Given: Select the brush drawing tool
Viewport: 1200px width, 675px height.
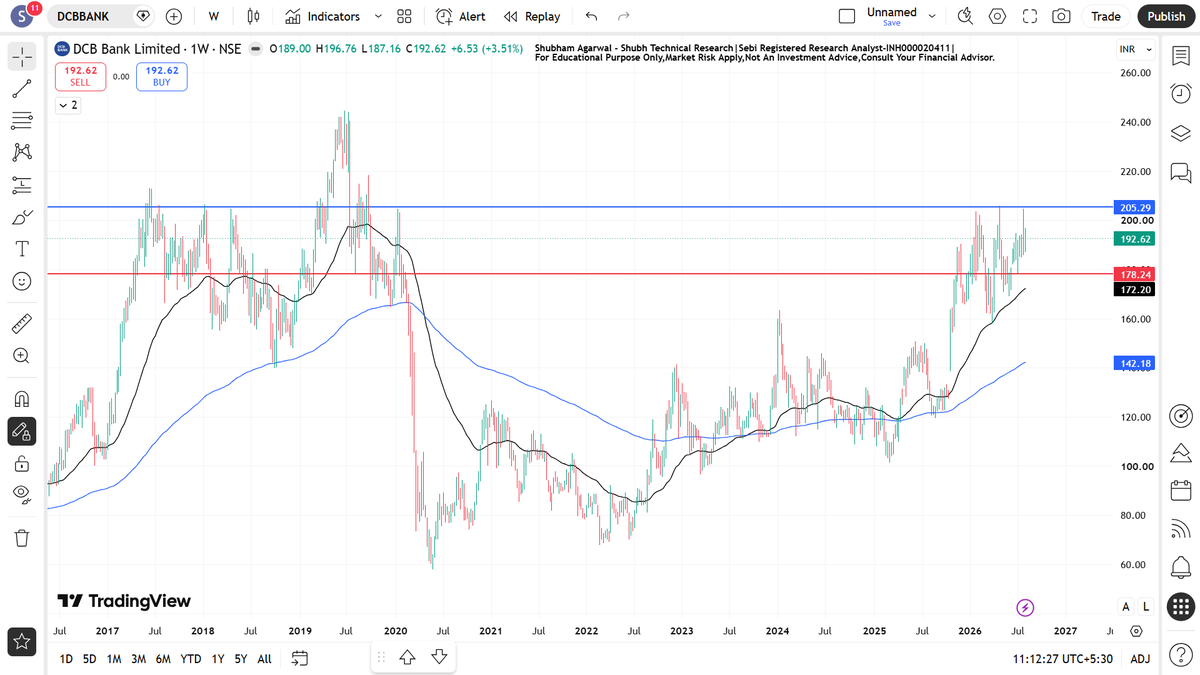Looking at the screenshot, I should pyautogui.click(x=21, y=216).
